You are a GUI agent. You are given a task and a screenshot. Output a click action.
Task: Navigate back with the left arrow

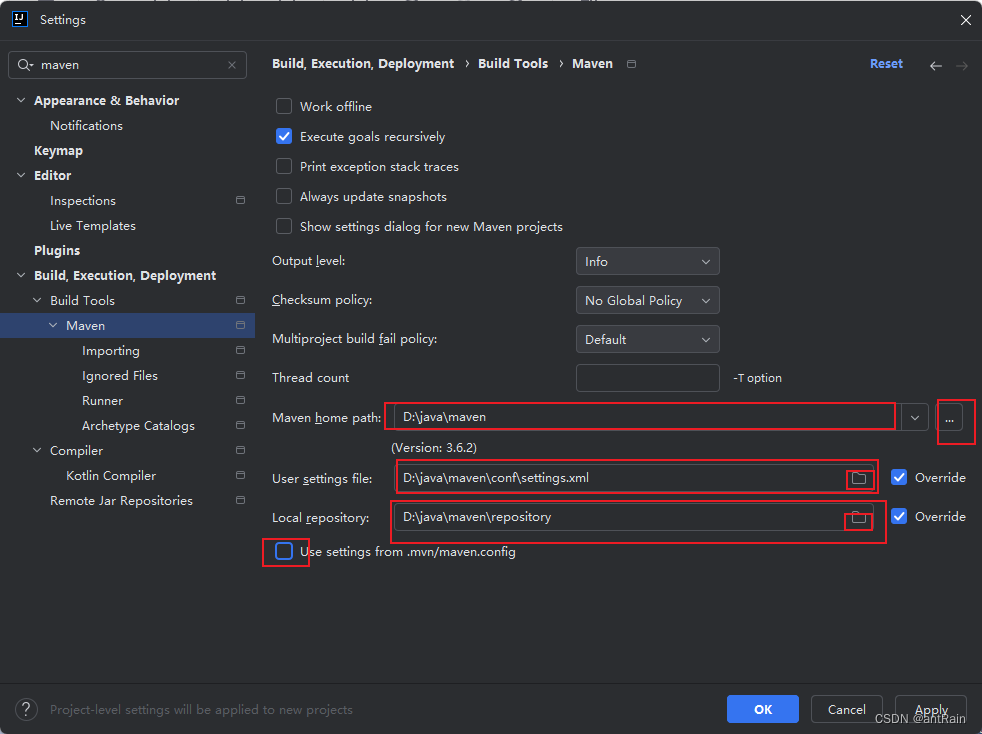coord(936,66)
